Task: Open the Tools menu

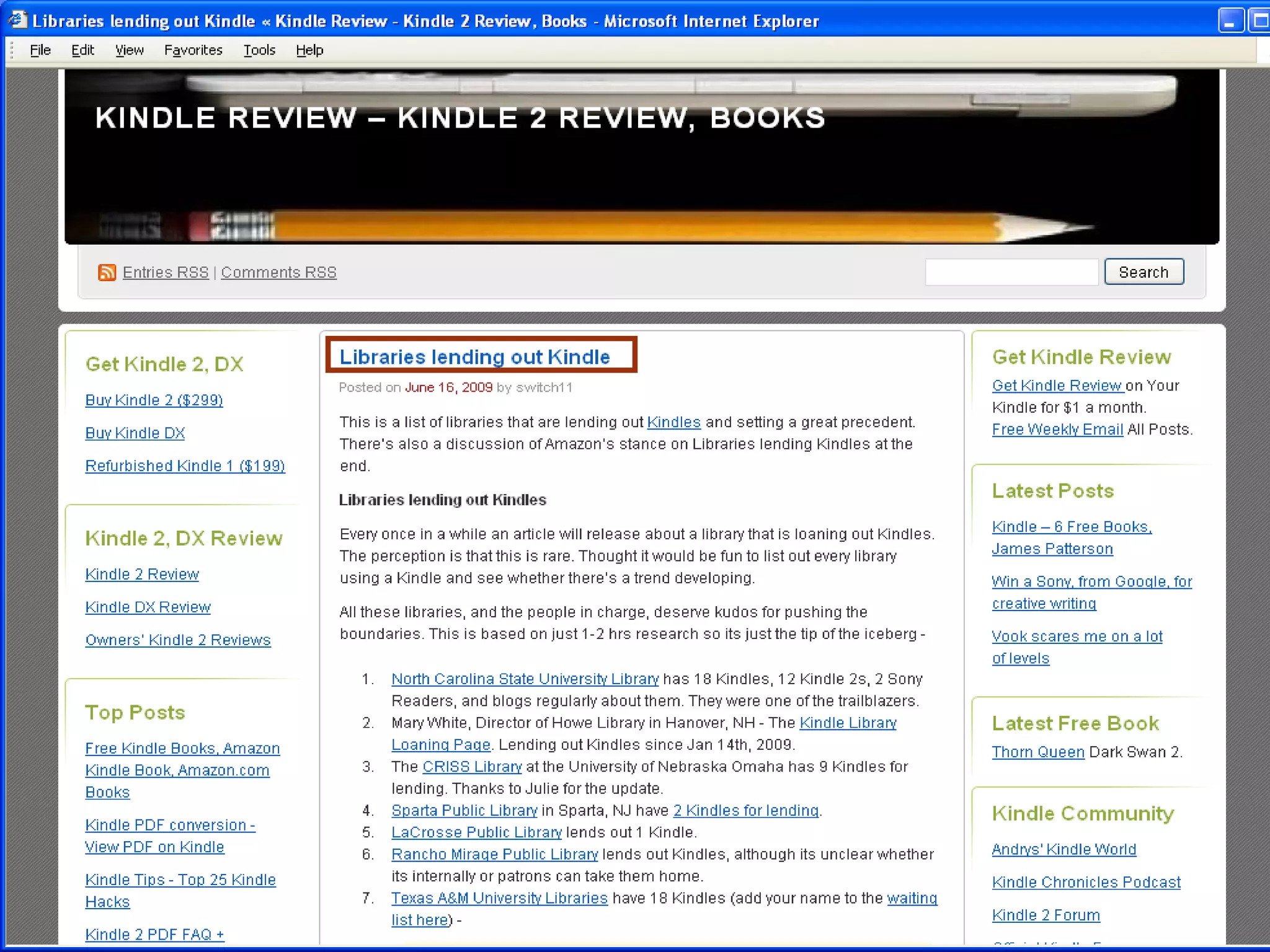Action: 259,50
